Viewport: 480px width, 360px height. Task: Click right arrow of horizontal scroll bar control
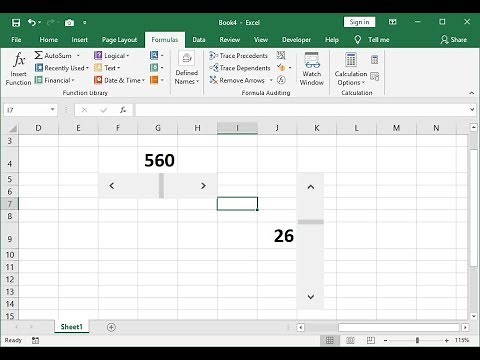tap(203, 186)
